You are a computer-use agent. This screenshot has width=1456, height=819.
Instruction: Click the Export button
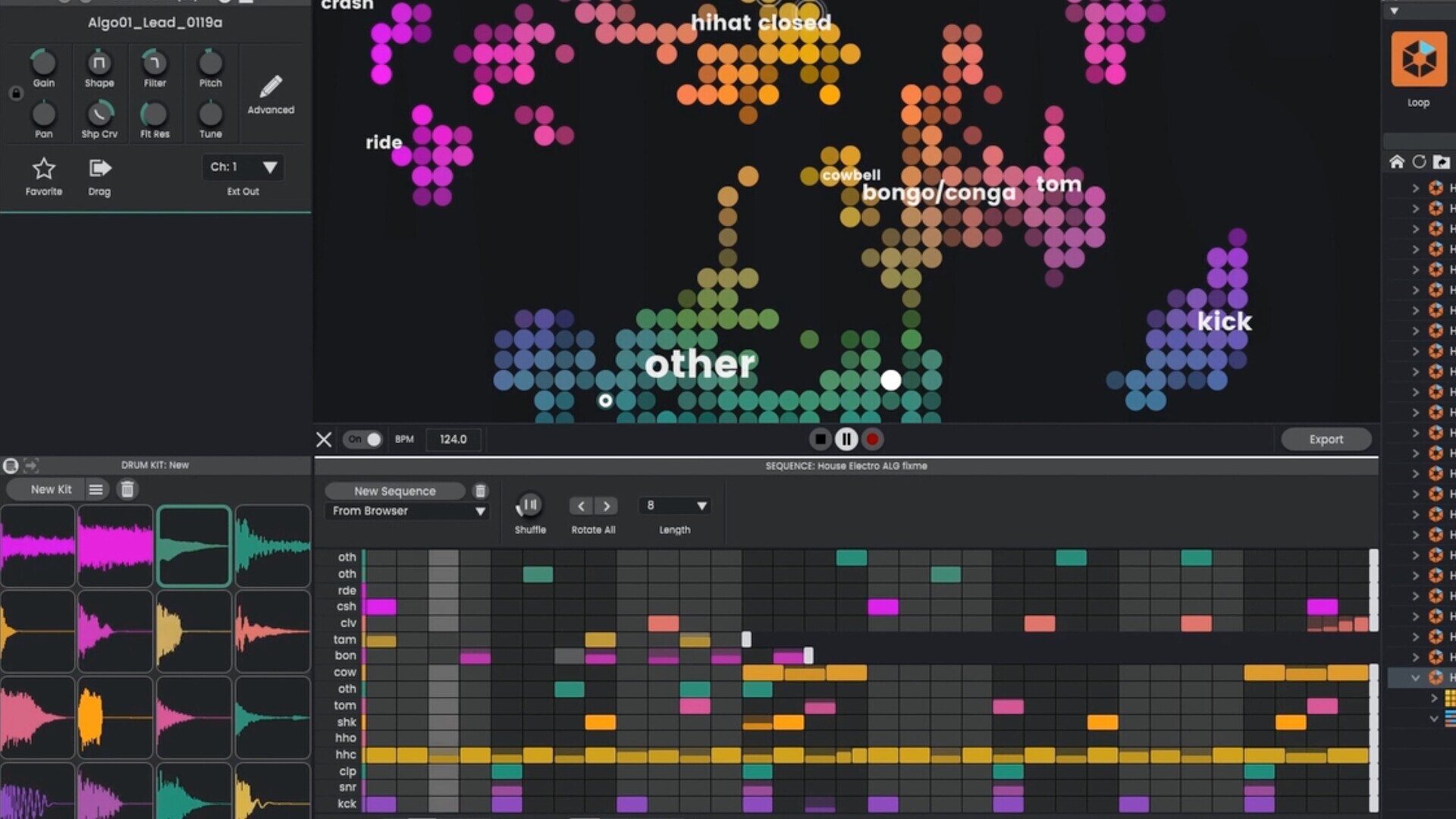click(x=1325, y=439)
